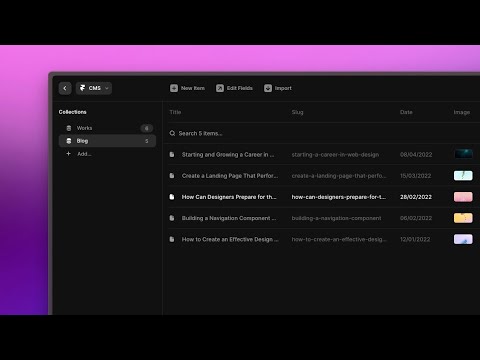Click document icon of 'How to Create' row

(x=172, y=239)
